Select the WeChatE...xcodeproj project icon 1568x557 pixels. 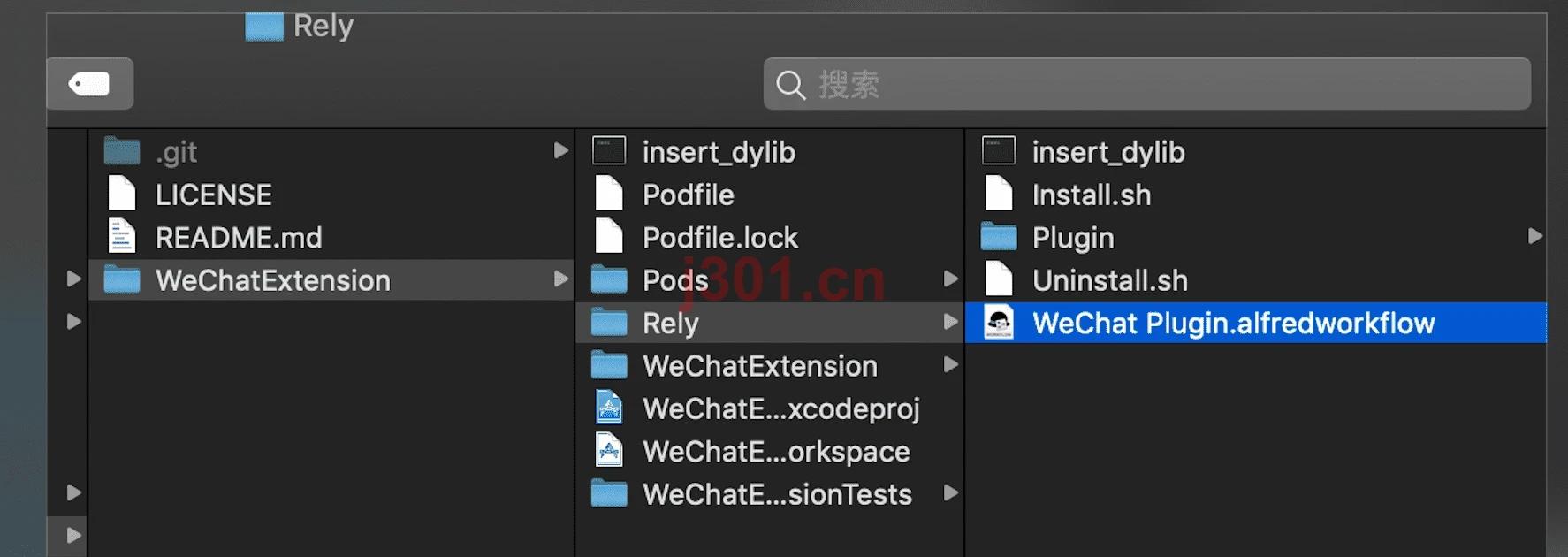coord(609,408)
